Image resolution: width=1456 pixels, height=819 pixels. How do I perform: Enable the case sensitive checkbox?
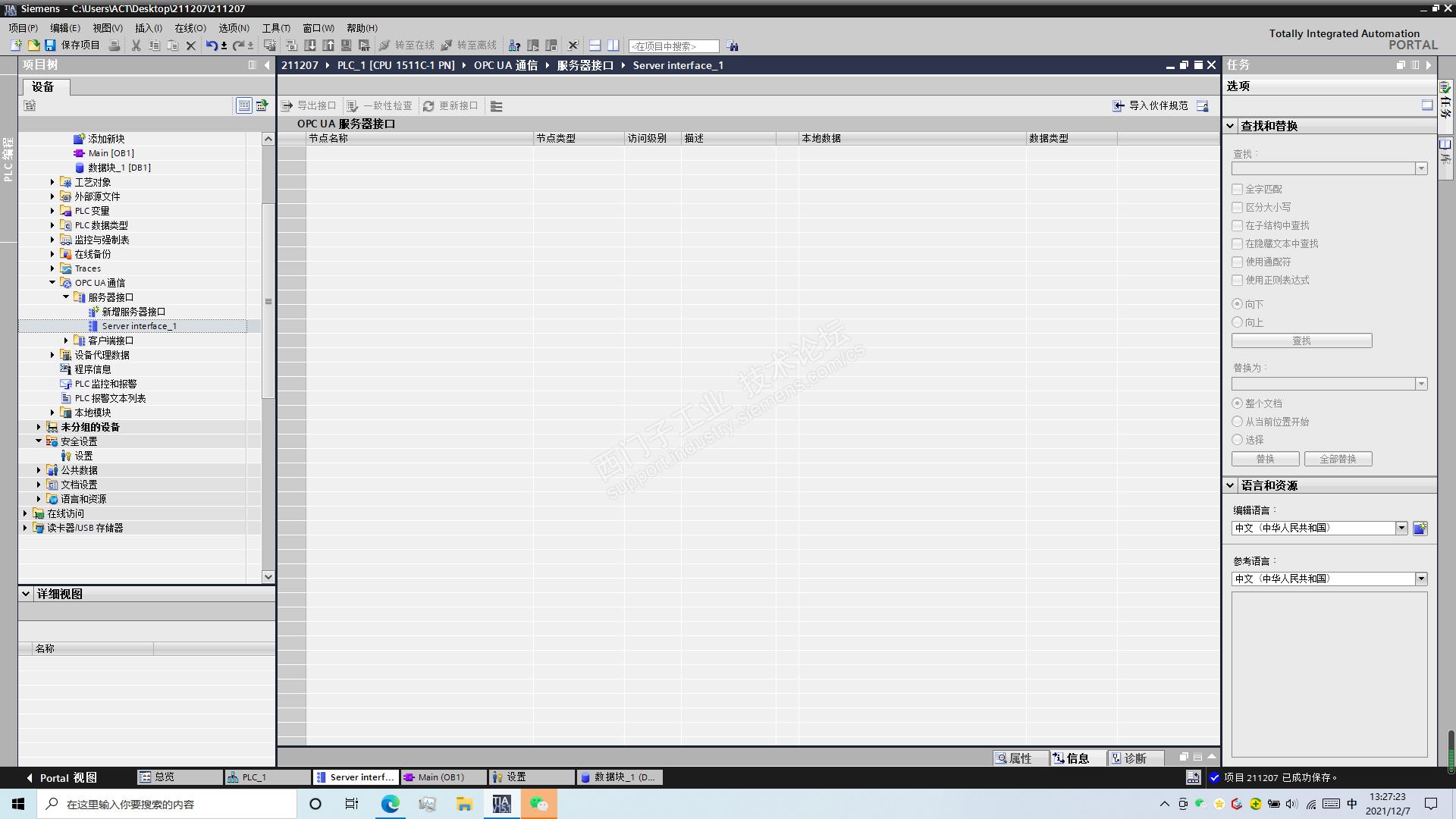(1238, 208)
